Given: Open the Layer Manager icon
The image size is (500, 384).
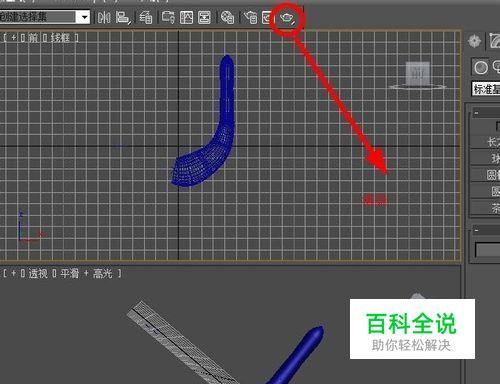Looking at the screenshot, I should pos(145,17).
